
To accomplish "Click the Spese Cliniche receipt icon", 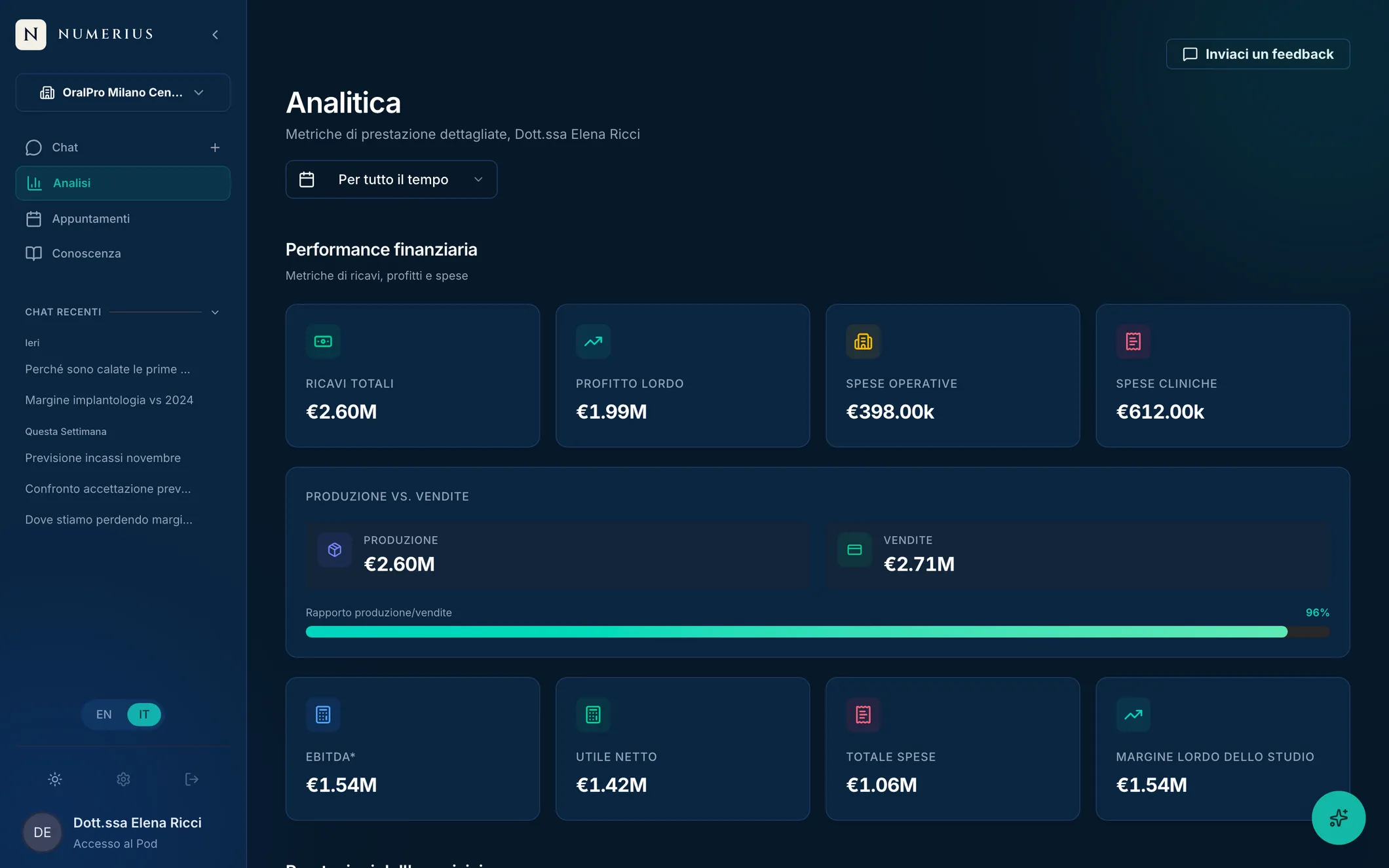I will pyautogui.click(x=1133, y=341).
